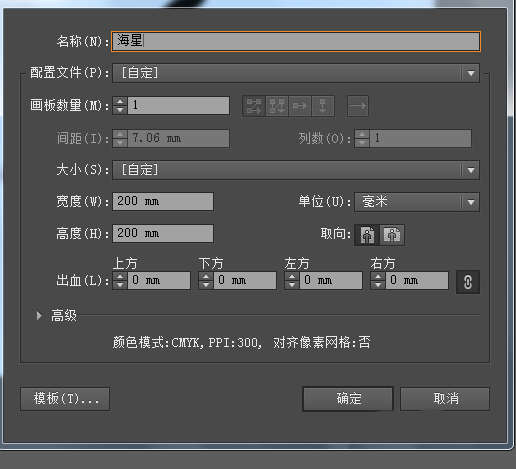Open the 单位 units dropdown showing 毫米
Viewport: 516px width, 469px height.
point(417,202)
